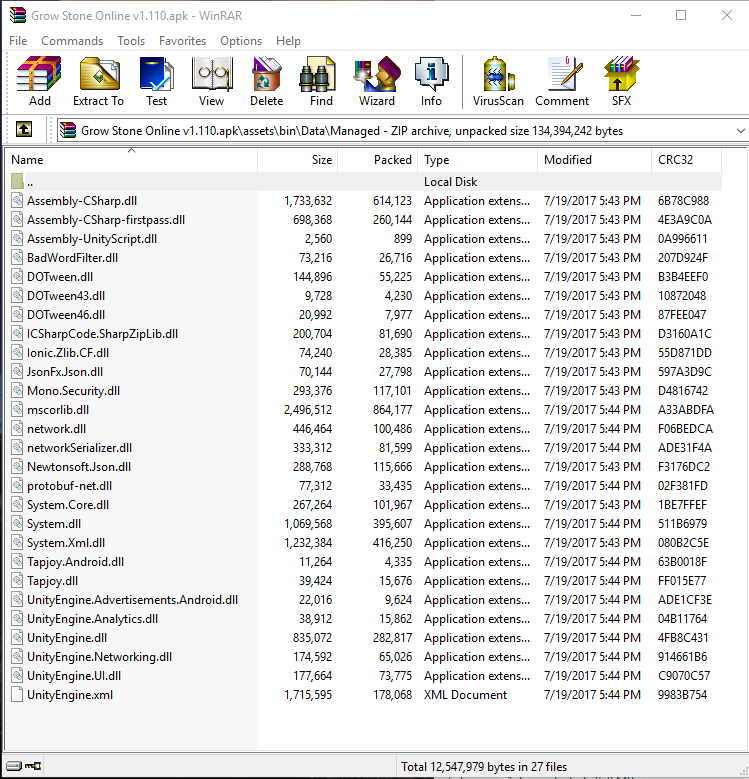Open the Commands menu
The width and height of the screenshot is (749, 779).
(72, 41)
